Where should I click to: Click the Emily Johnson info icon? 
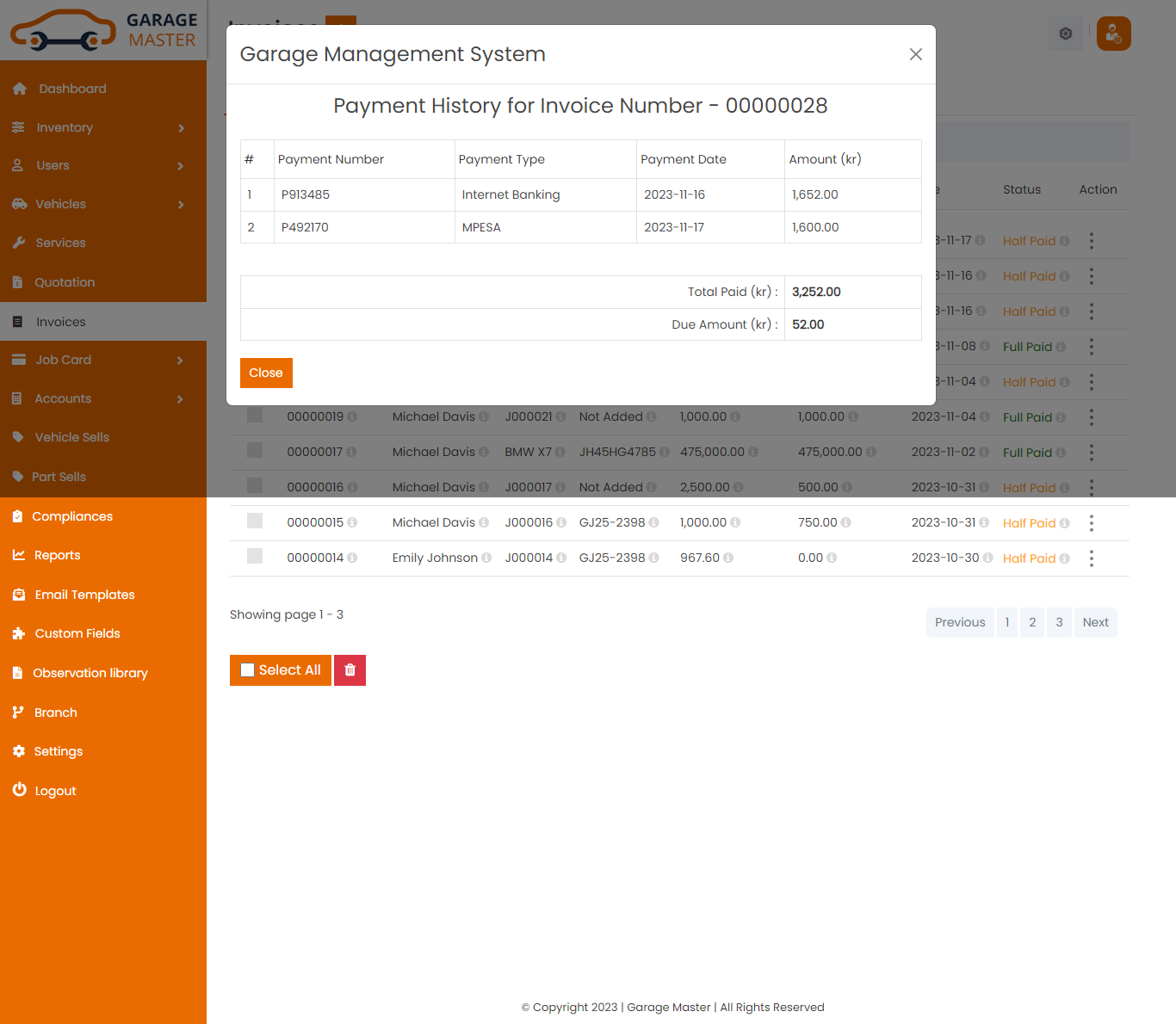tap(487, 557)
